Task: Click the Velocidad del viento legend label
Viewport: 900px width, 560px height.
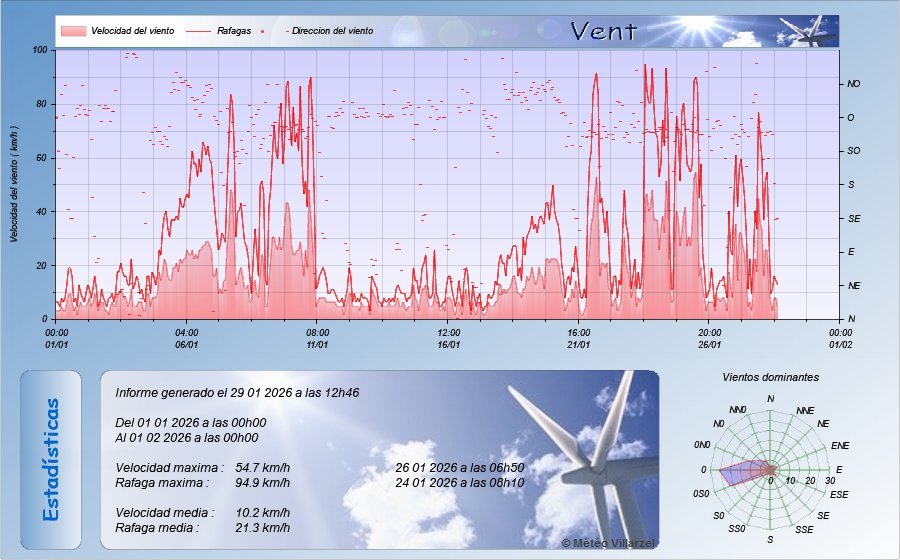Action: pyautogui.click(x=132, y=31)
